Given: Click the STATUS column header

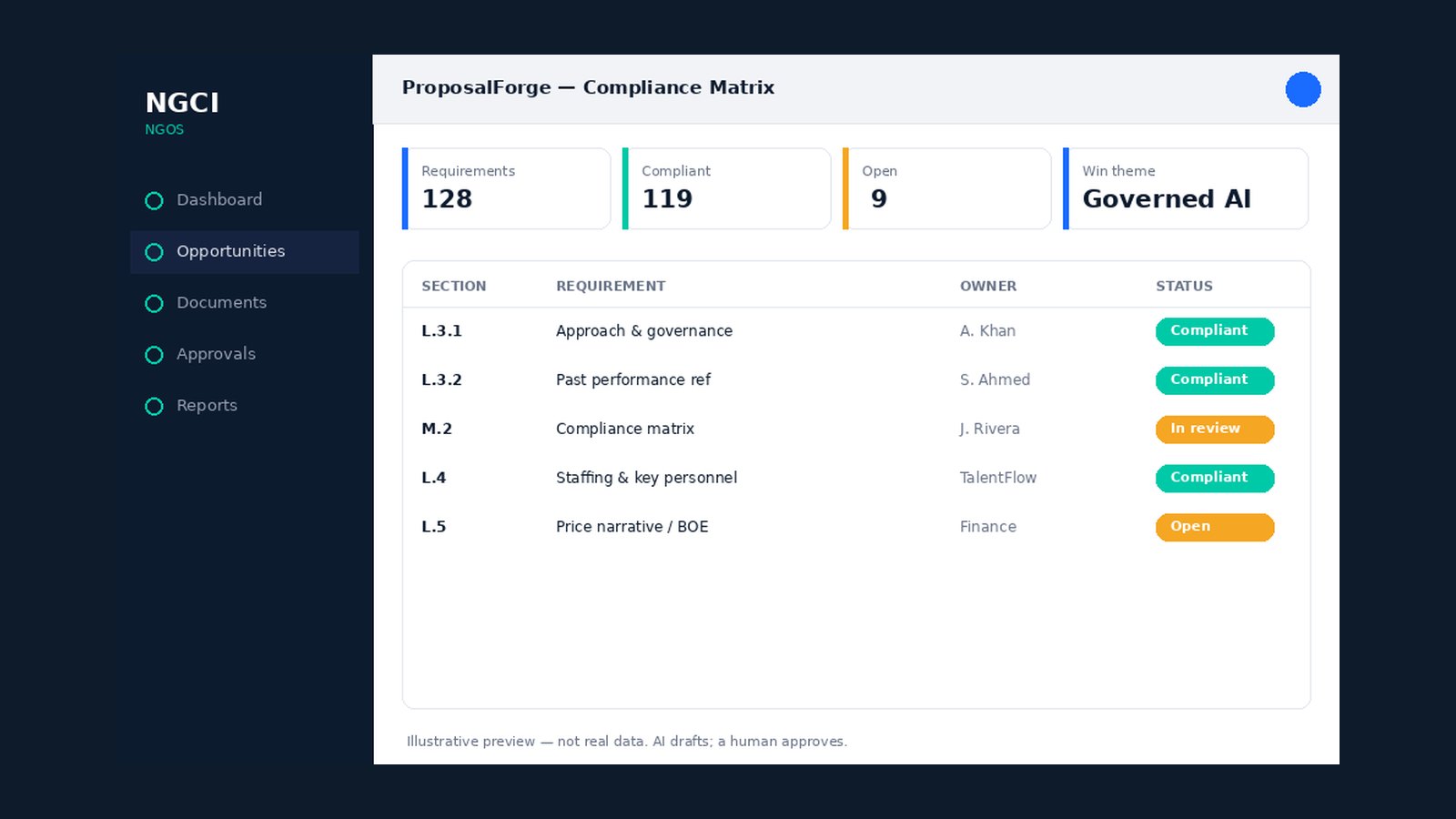Looking at the screenshot, I should point(1185,286).
